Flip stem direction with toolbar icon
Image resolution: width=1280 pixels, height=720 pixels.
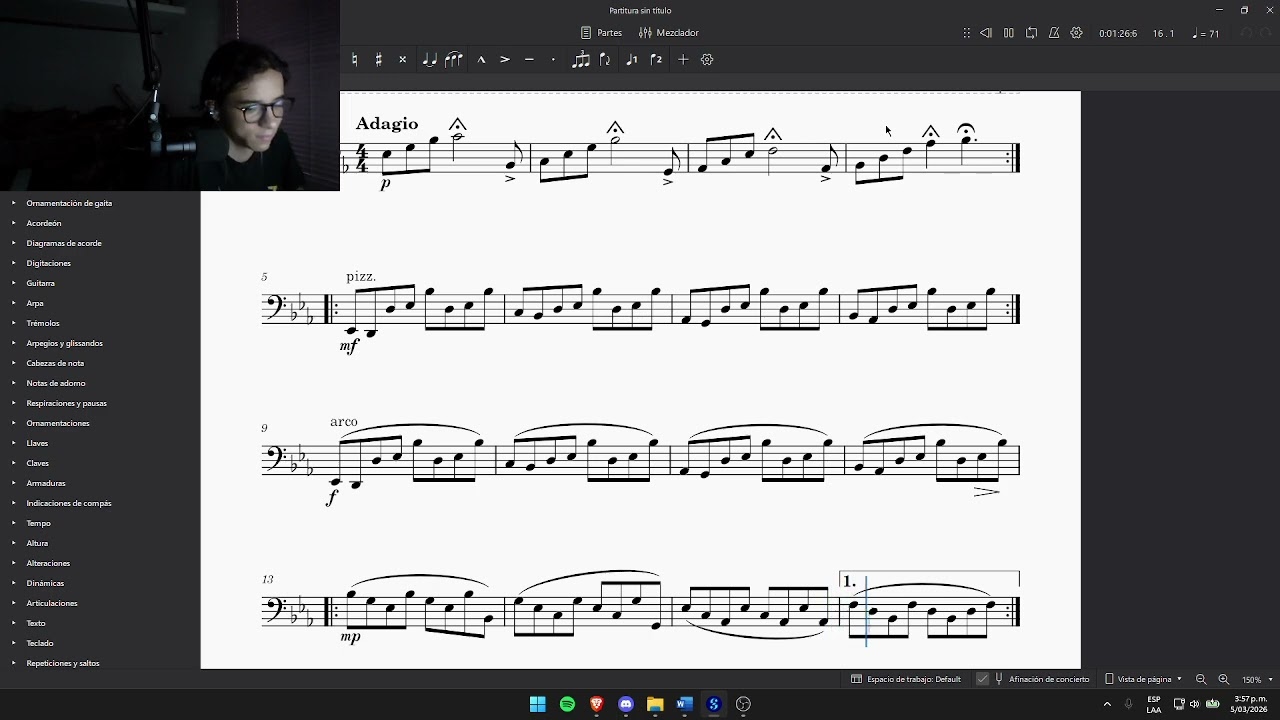click(x=605, y=60)
